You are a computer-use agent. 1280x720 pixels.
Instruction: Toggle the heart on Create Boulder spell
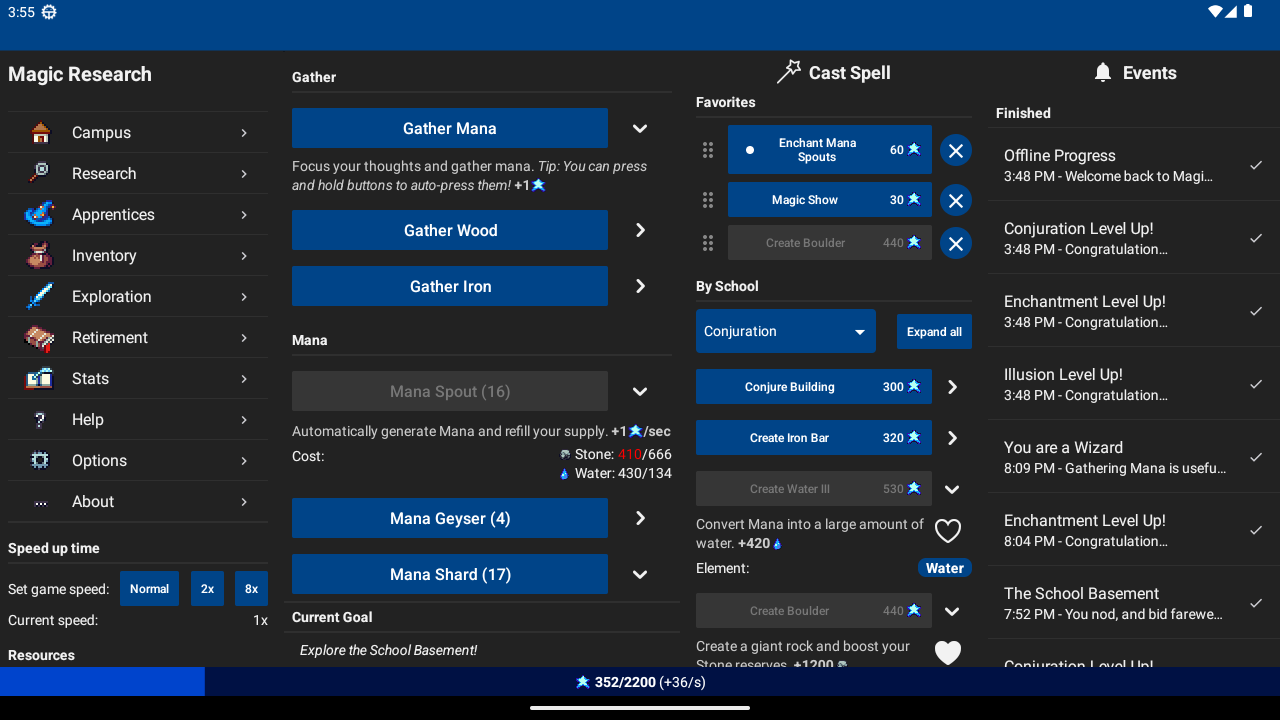(947, 652)
